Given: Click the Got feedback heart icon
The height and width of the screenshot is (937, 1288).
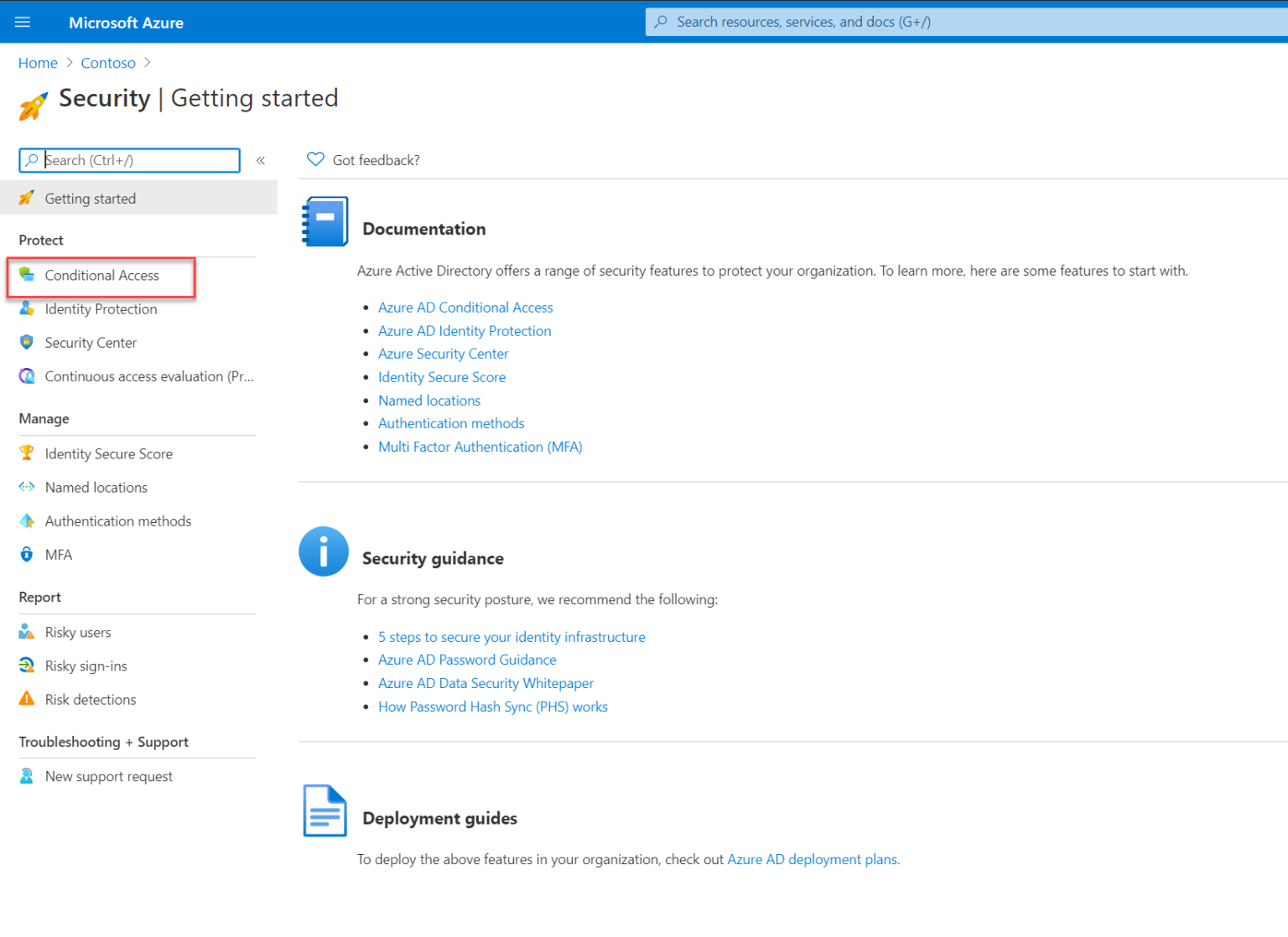Looking at the screenshot, I should (315, 159).
